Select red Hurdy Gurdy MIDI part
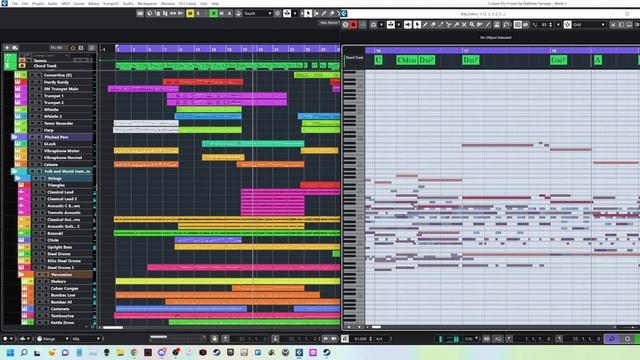 pyautogui.click(x=203, y=82)
